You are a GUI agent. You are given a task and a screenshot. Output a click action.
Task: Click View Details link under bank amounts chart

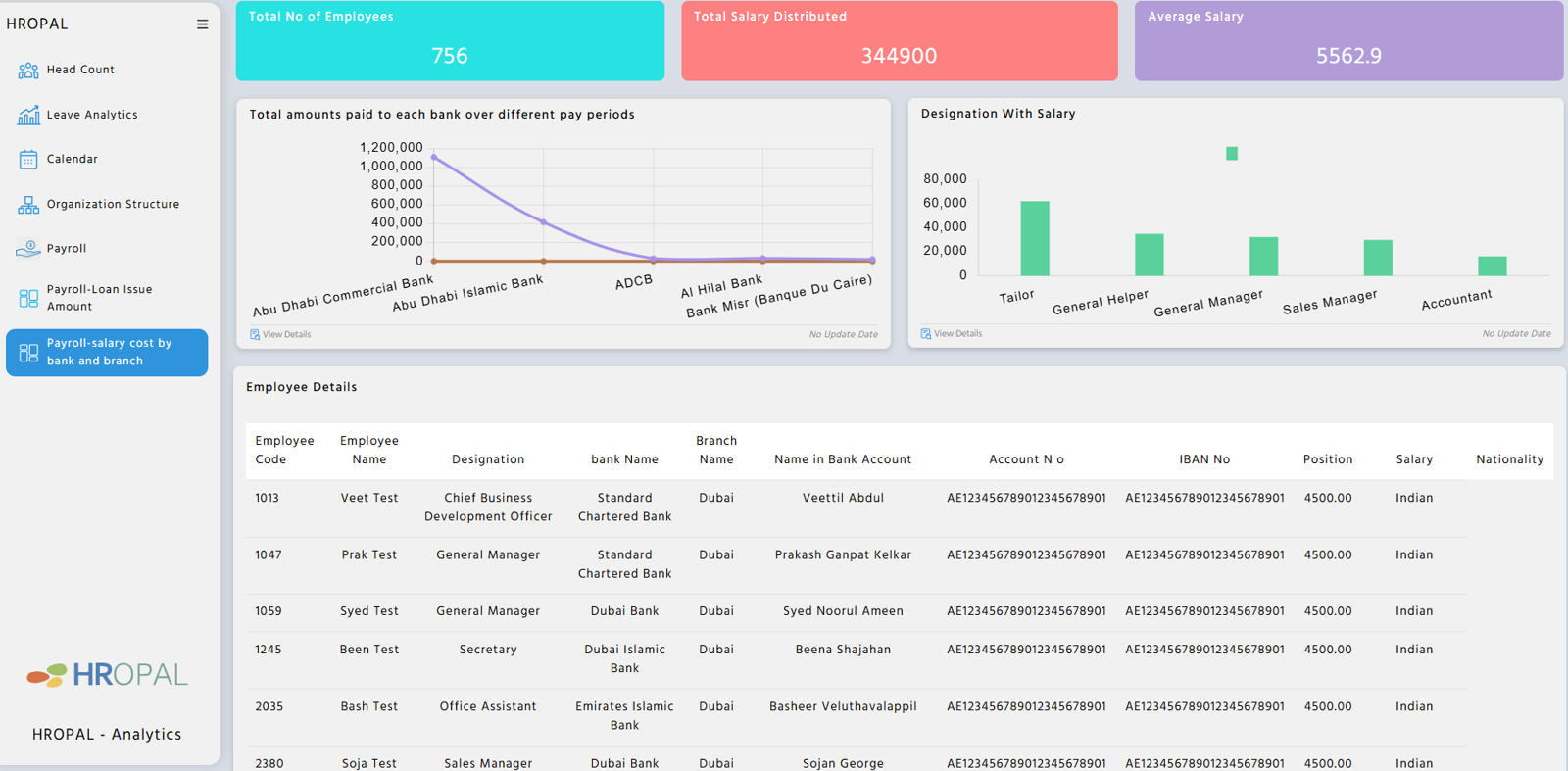pos(286,335)
